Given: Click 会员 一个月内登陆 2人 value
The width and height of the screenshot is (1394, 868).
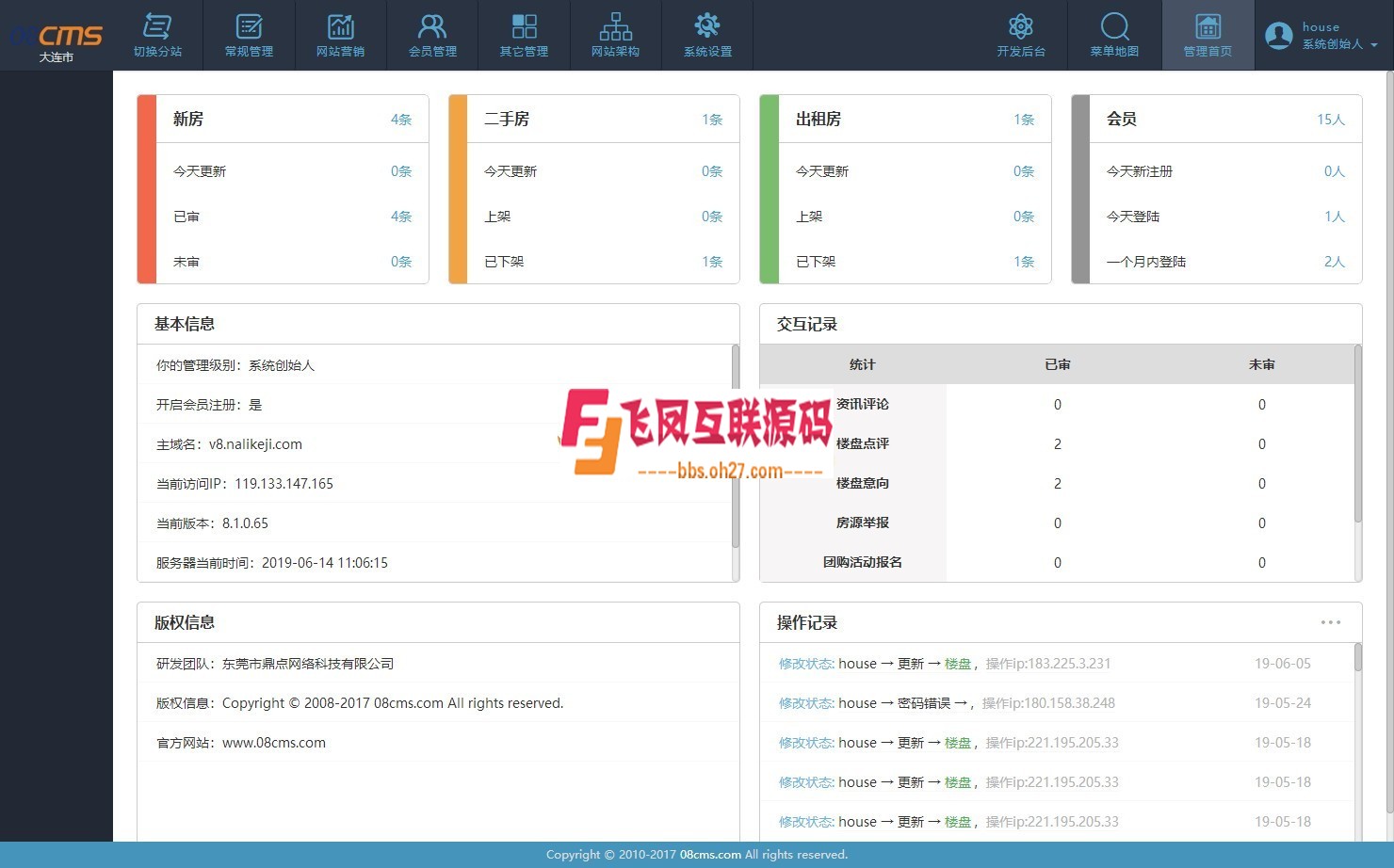Looking at the screenshot, I should tap(1335, 262).
